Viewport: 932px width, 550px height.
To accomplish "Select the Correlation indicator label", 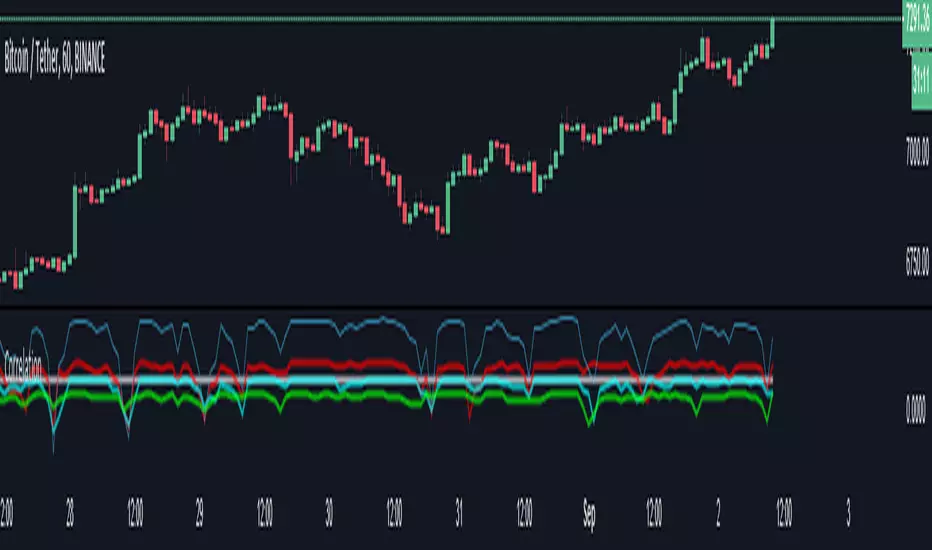I will 23,367.
